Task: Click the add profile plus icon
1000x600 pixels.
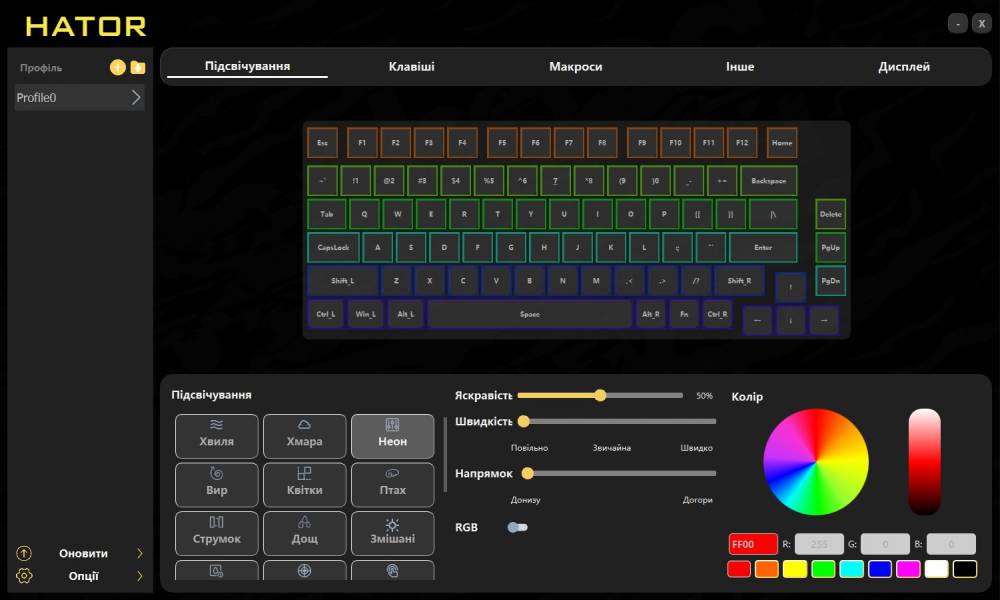Action: point(117,68)
